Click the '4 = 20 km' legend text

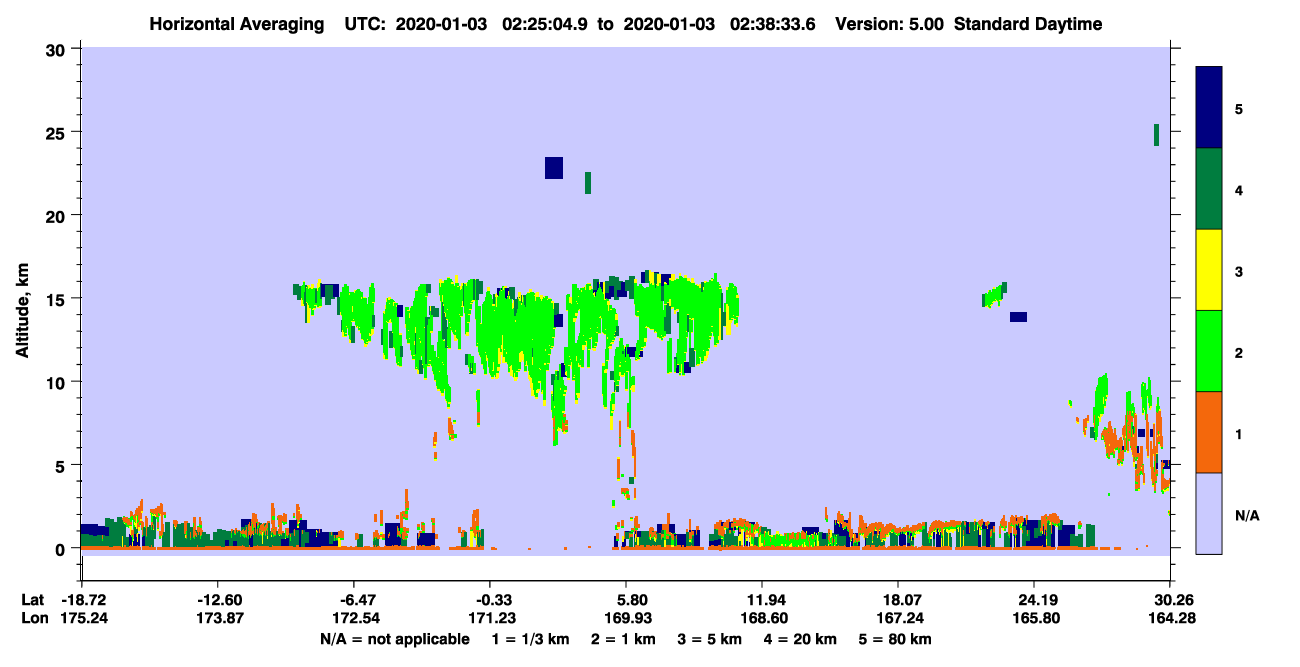tap(802, 639)
